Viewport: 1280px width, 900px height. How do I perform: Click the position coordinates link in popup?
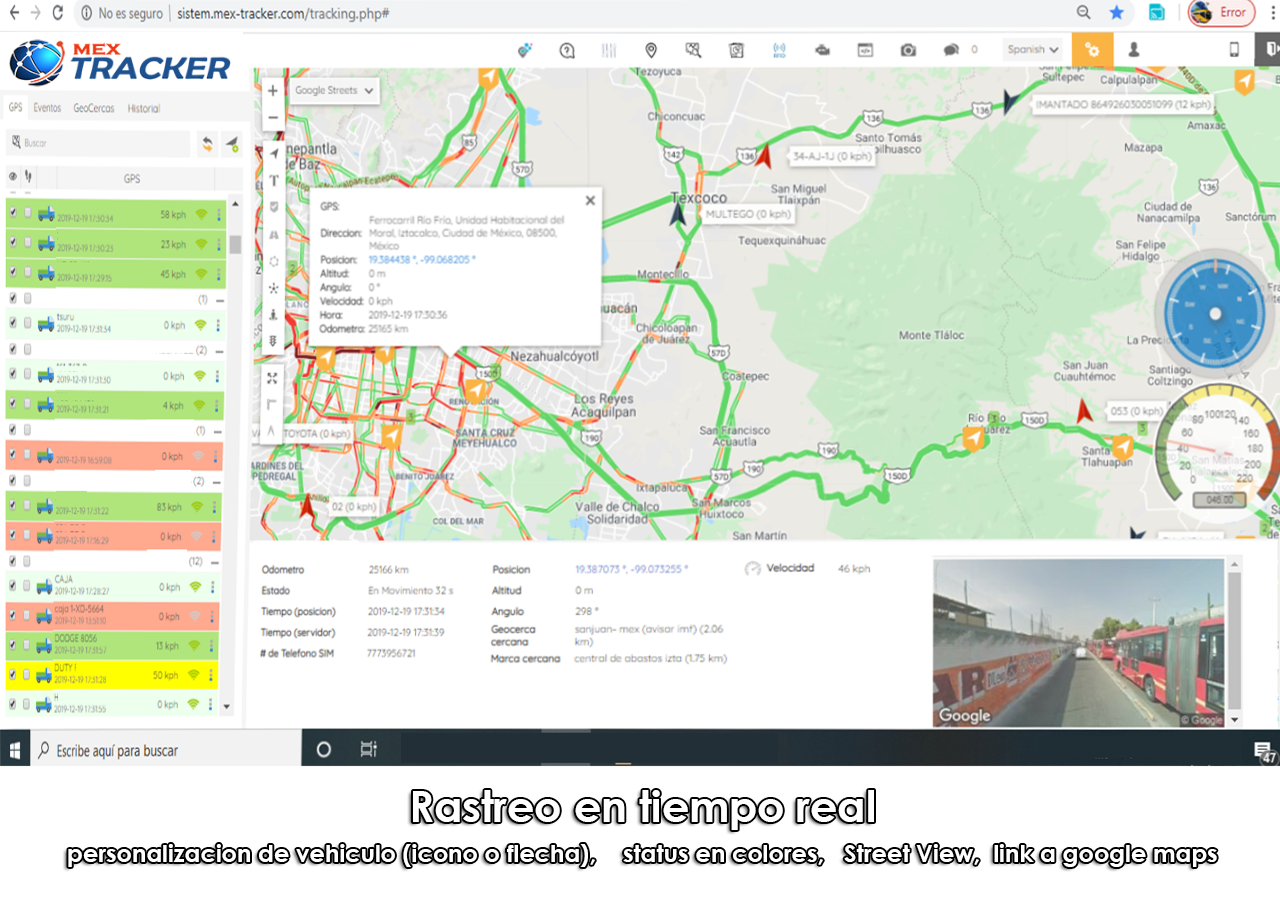pos(422,260)
